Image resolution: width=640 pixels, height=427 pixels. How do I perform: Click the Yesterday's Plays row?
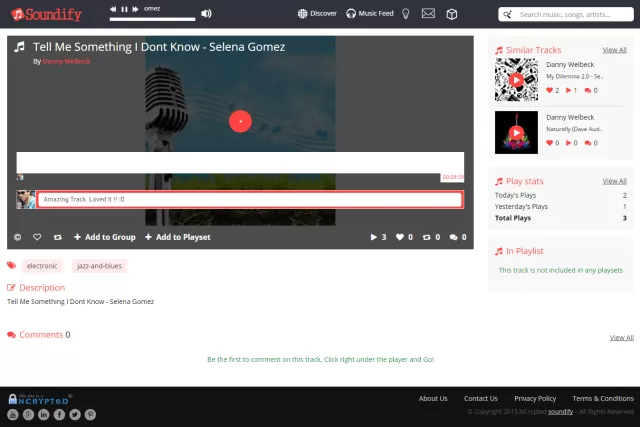[x=561, y=207]
